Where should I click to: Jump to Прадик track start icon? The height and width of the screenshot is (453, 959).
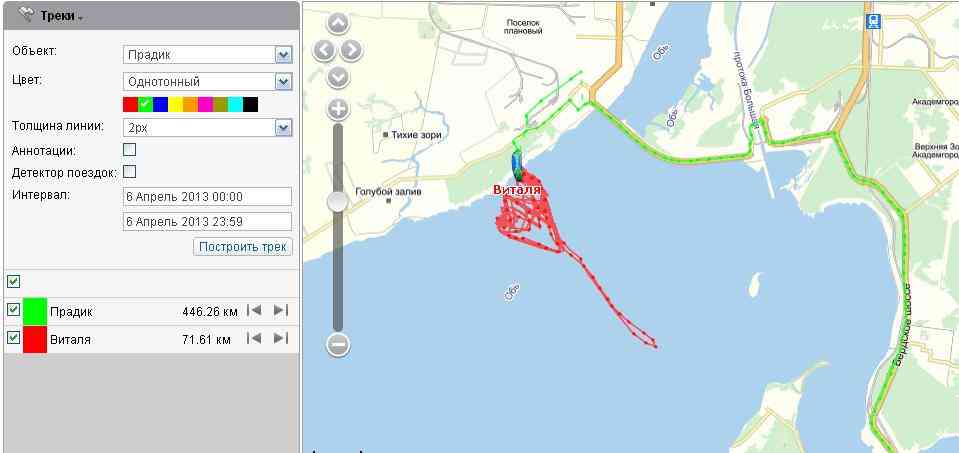[254, 311]
